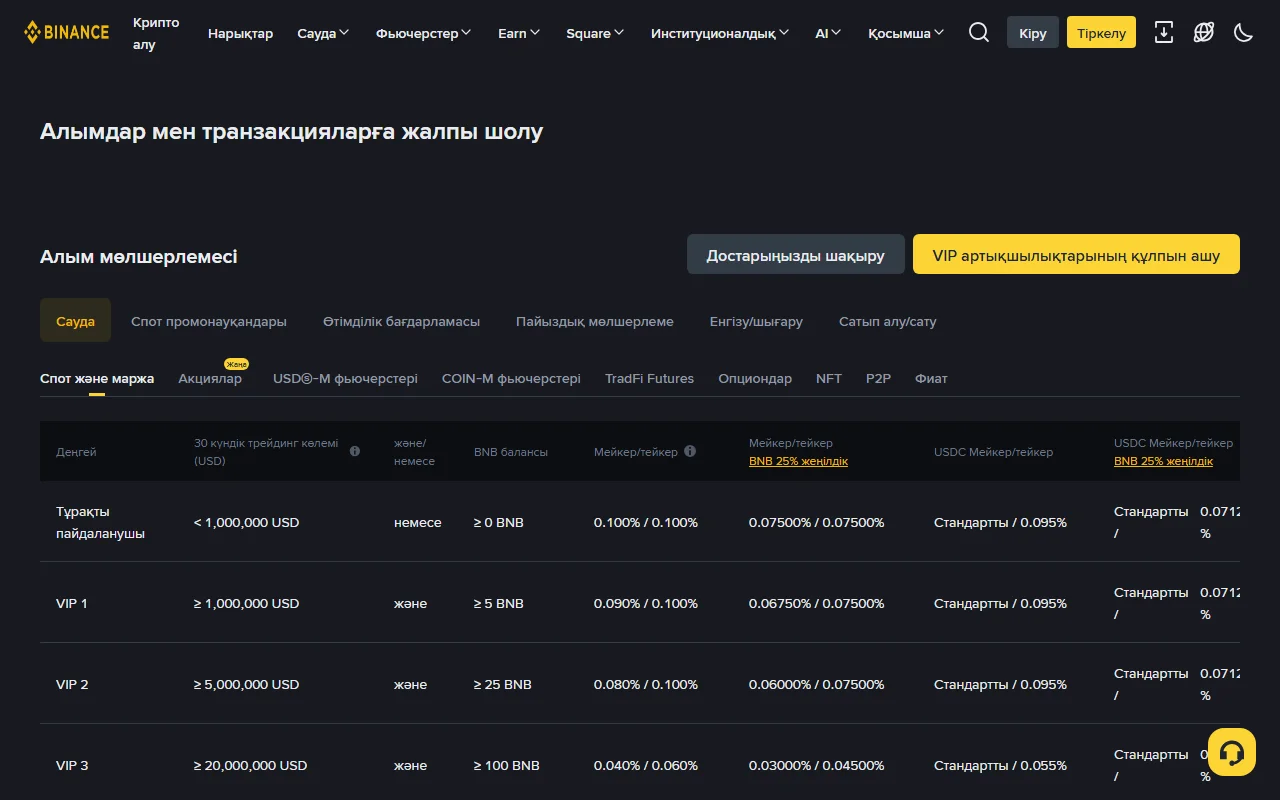The image size is (1280, 800).
Task: Expand the Қосымша dropdown menu
Action: [x=906, y=33]
